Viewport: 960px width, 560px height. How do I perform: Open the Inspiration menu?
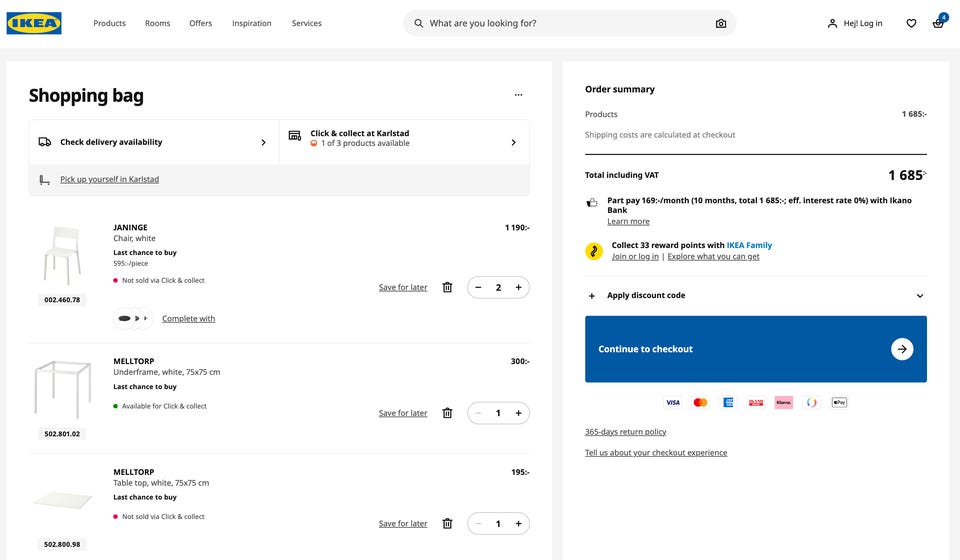(251, 23)
